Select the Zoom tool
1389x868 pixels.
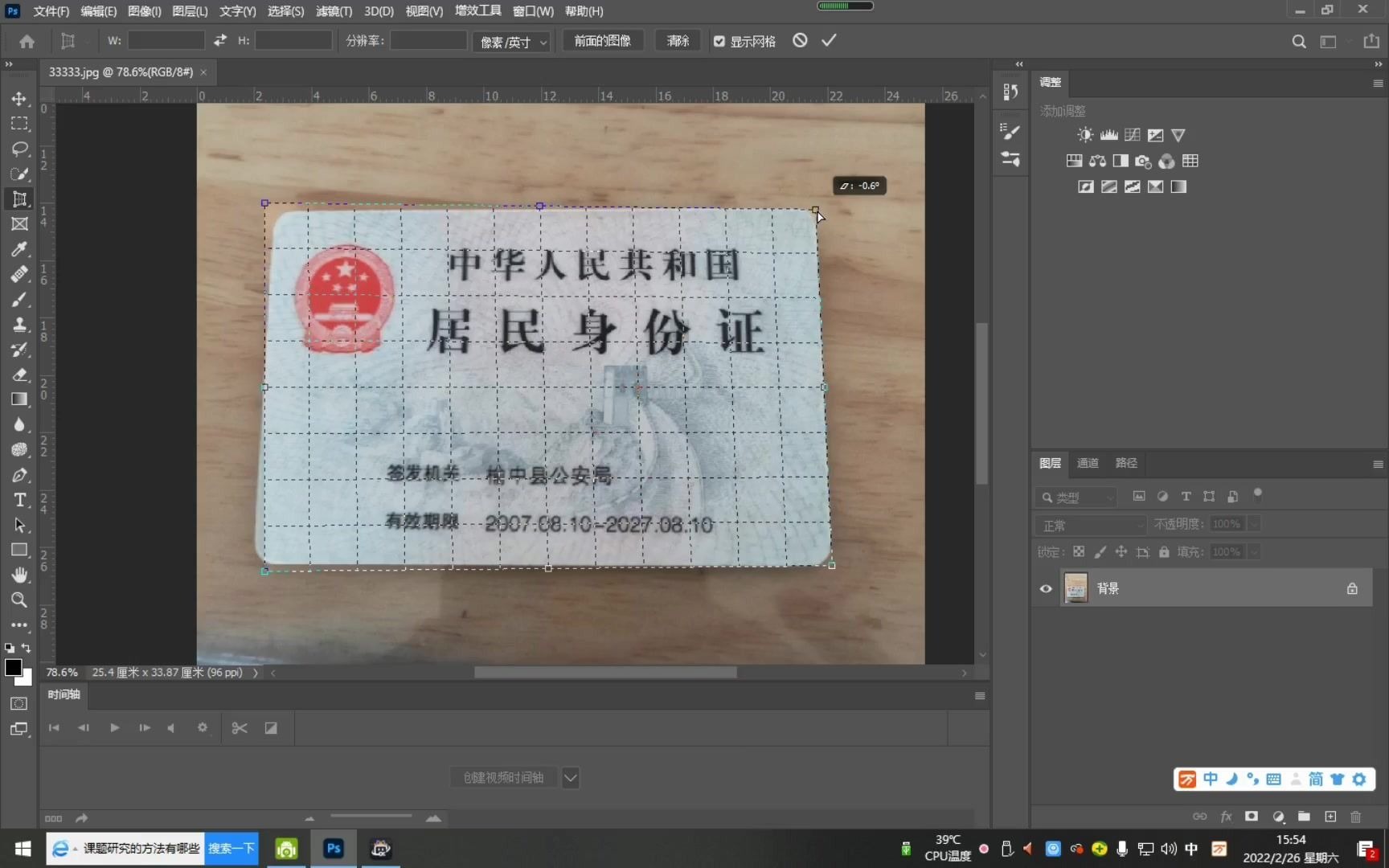[x=19, y=600]
